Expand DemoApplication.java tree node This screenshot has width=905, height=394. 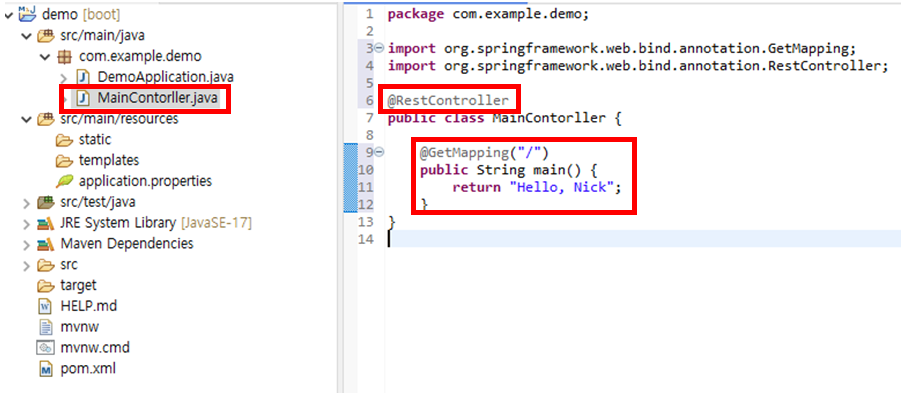coord(64,77)
